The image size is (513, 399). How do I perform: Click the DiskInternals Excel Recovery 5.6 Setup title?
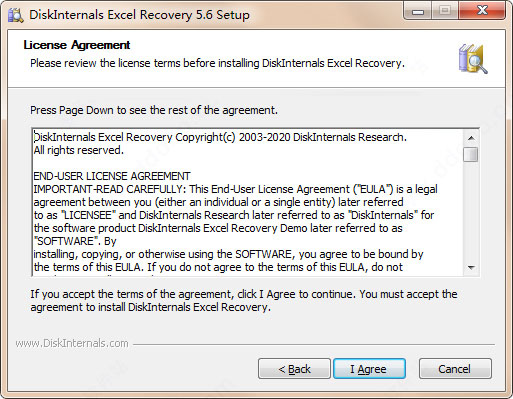pos(139,15)
